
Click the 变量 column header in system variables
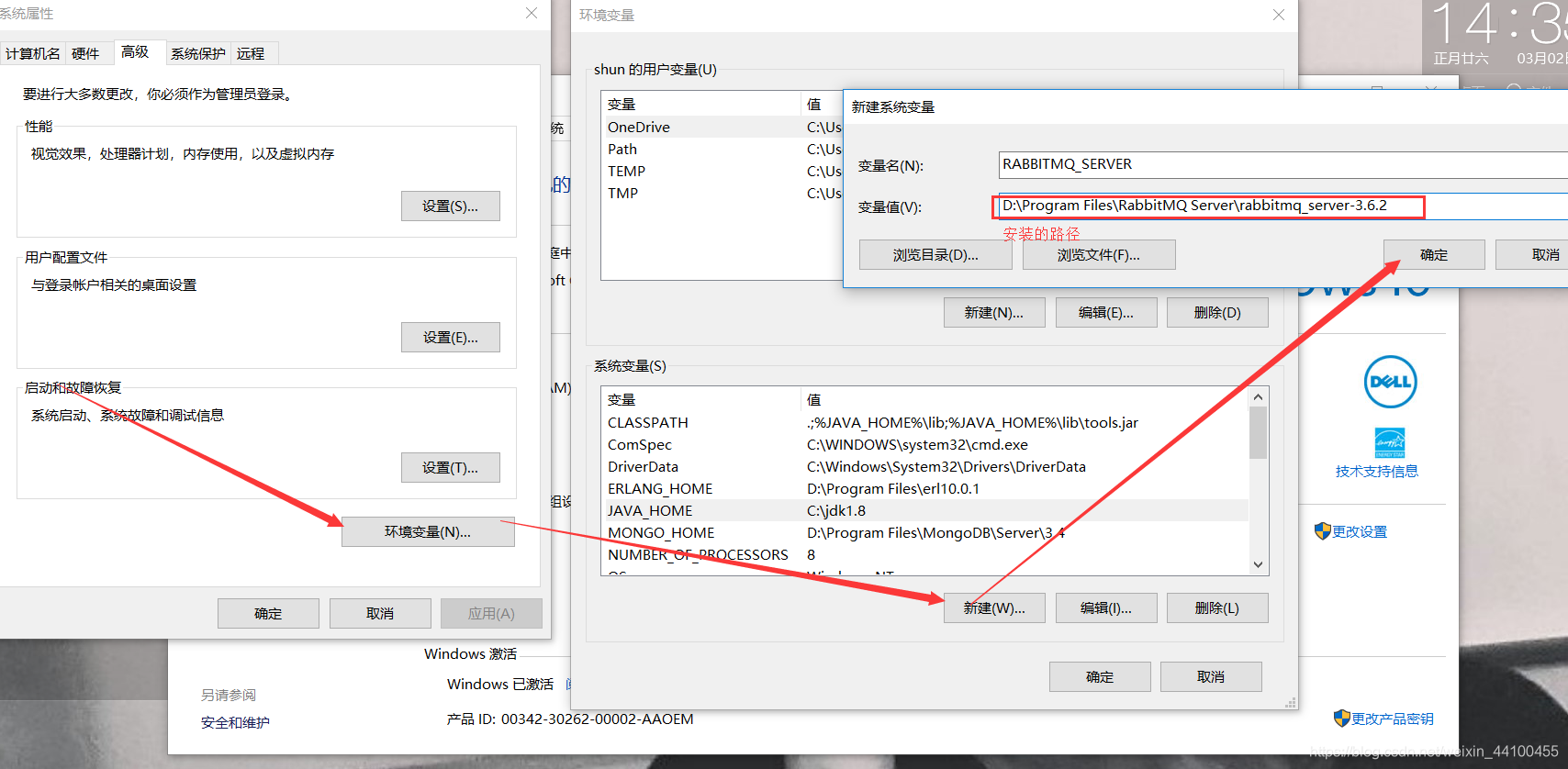(701, 400)
